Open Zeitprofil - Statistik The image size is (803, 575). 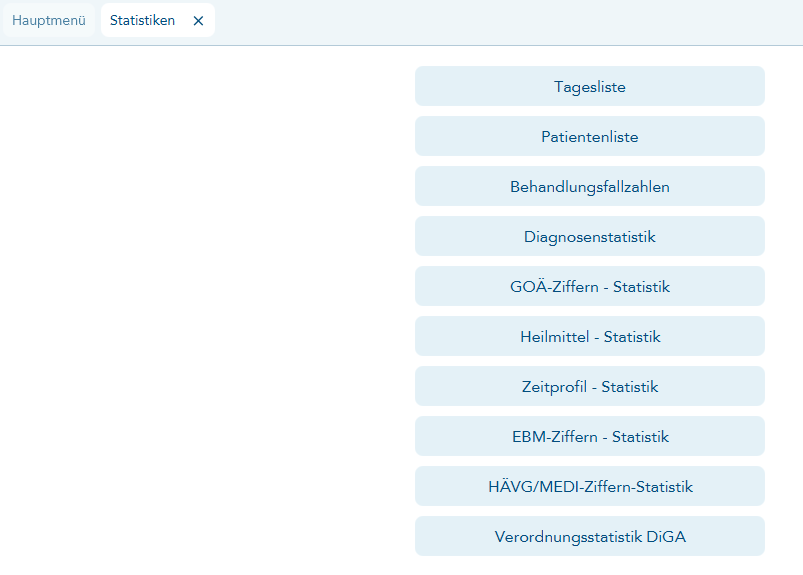tap(589, 386)
